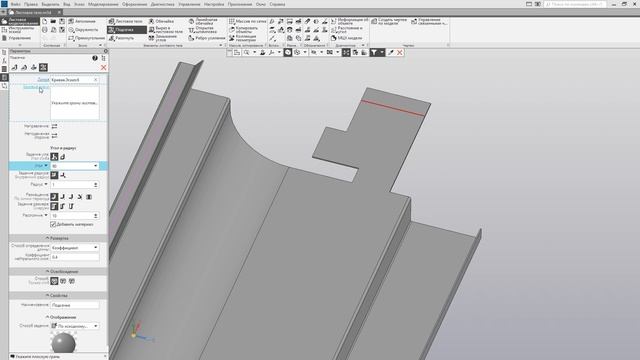640x360 pixels.
Task: Toggle Неподвижная сторона switch arrows
Action: tap(54, 136)
